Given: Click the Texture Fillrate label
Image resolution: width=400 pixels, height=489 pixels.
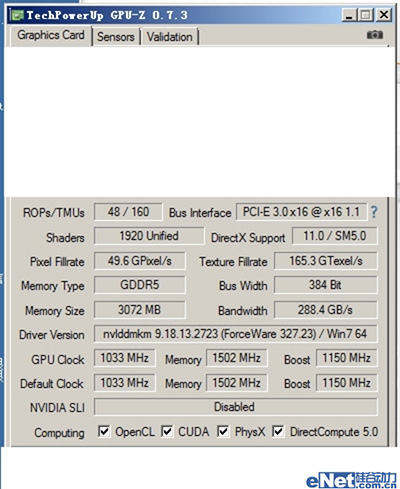Looking at the screenshot, I should [x=233, y=262].
